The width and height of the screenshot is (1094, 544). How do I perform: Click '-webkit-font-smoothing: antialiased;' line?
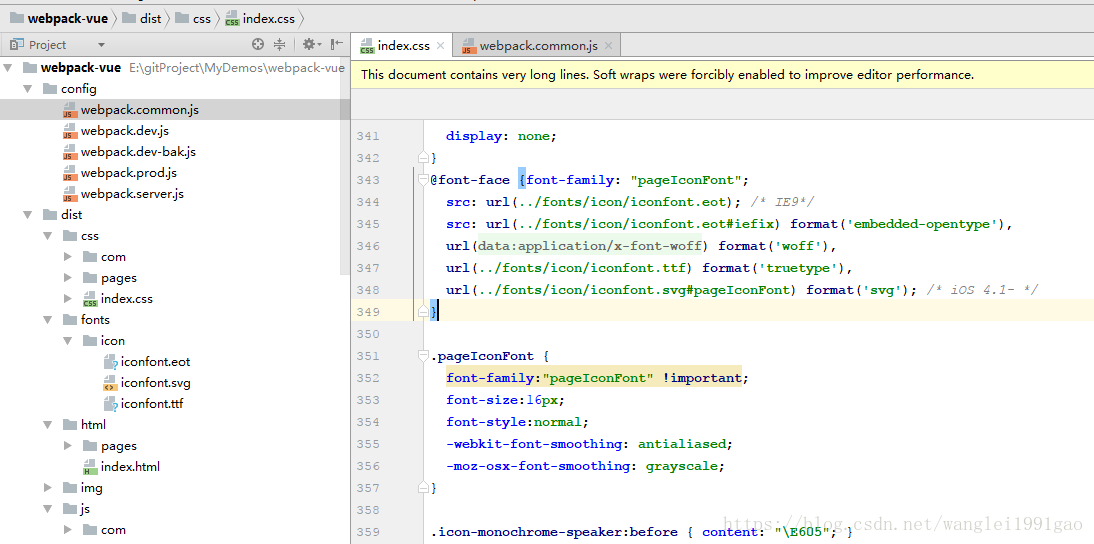[590, 444]
